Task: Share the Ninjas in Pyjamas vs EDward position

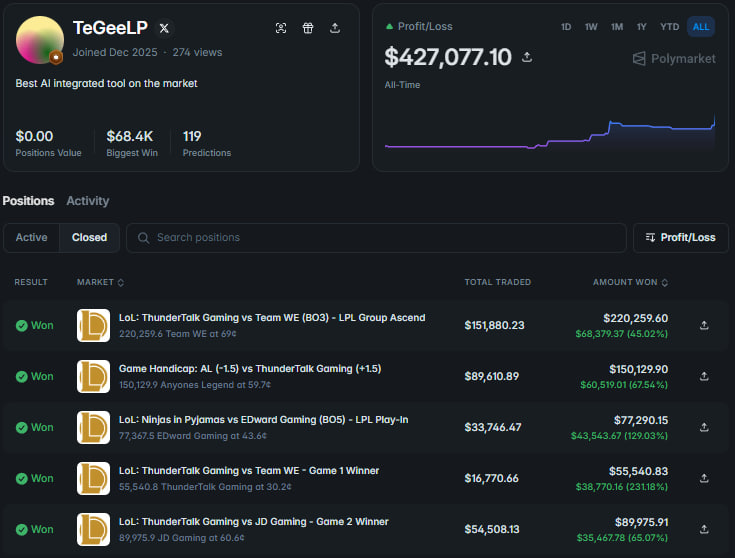Action: click(x=704, y=427)
